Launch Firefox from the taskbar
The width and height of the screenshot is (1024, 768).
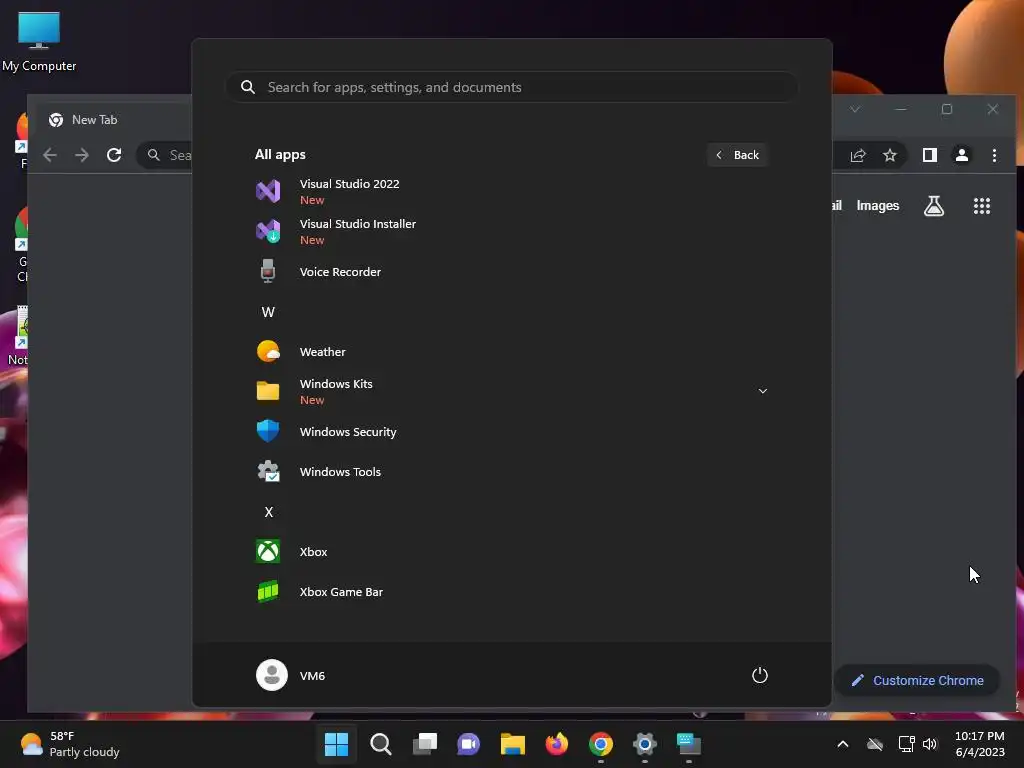tap(556, 744)
